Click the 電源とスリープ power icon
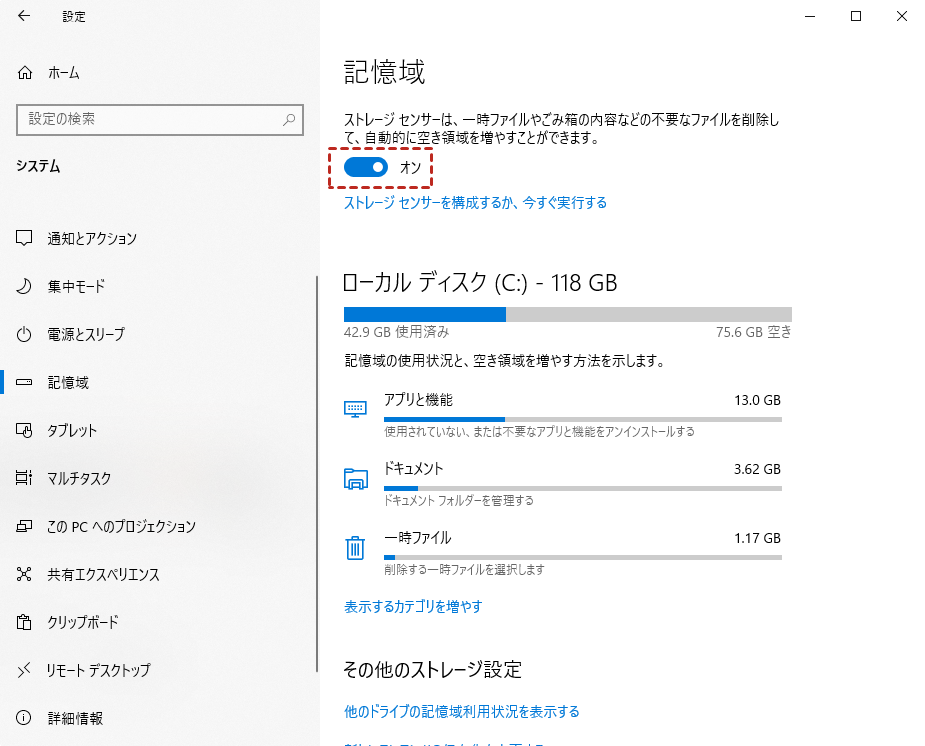 coord(24,334)
